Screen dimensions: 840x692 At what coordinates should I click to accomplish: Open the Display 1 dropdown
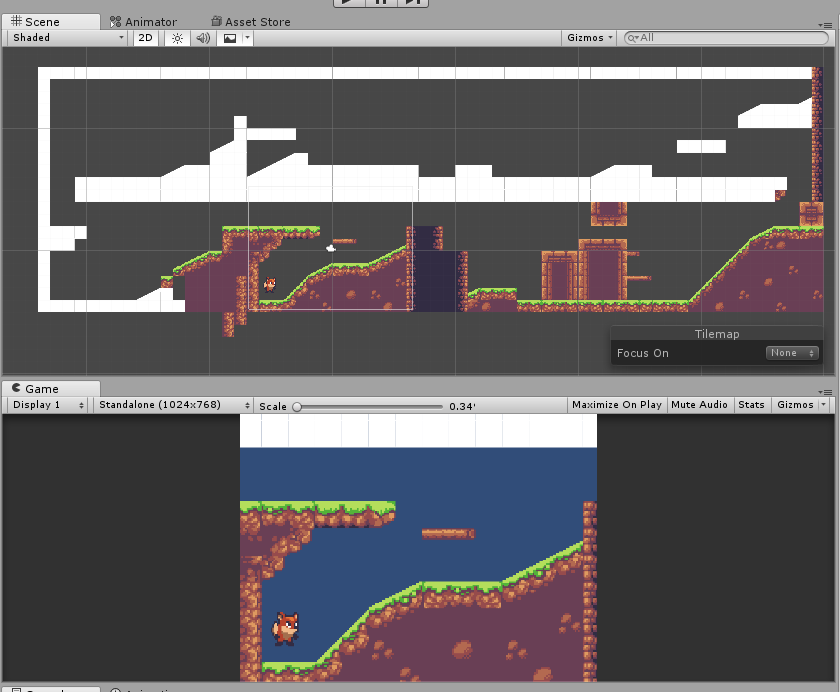point(47,405)
